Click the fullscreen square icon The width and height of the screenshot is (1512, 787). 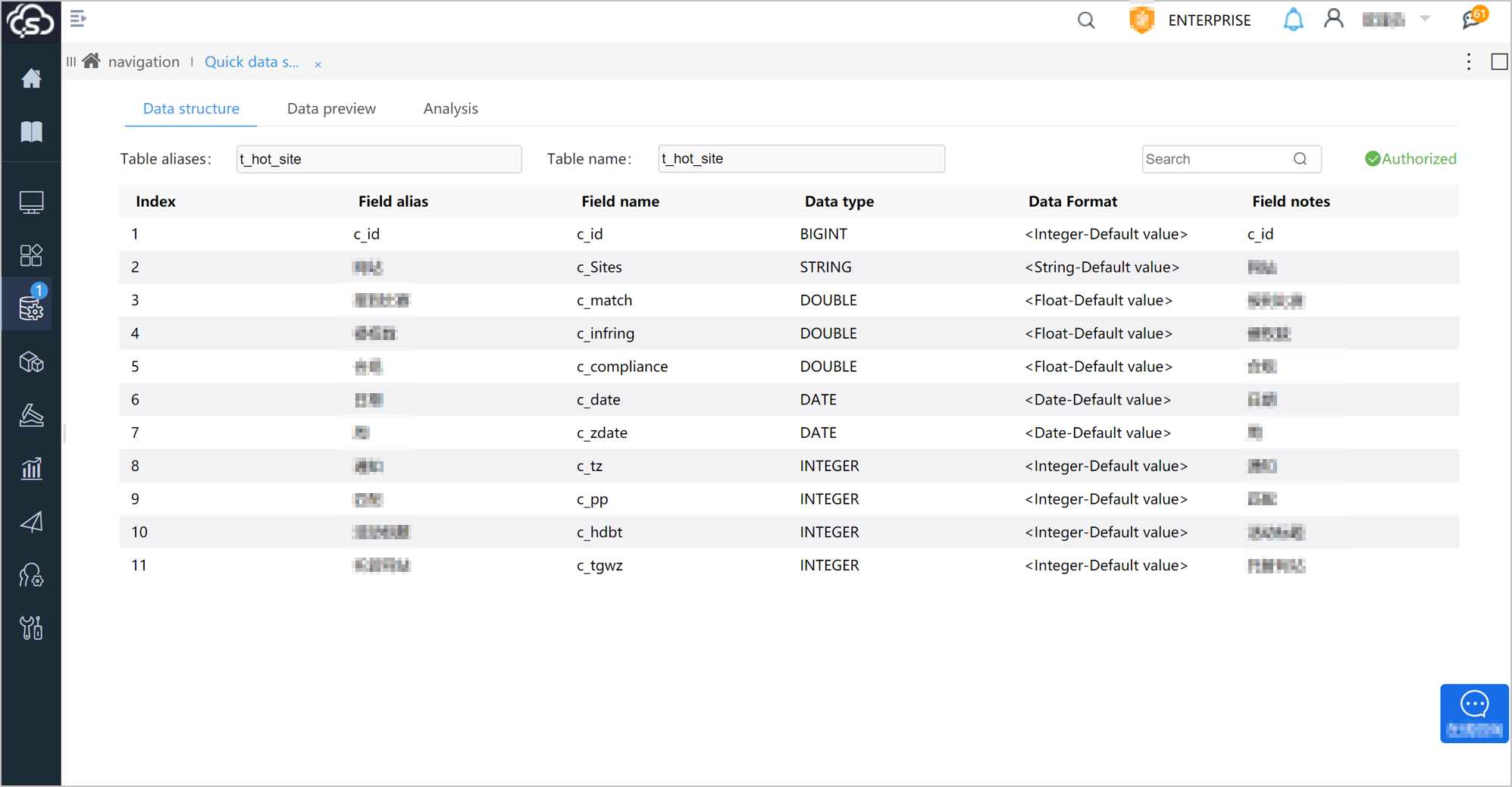tap(1499, 62)
